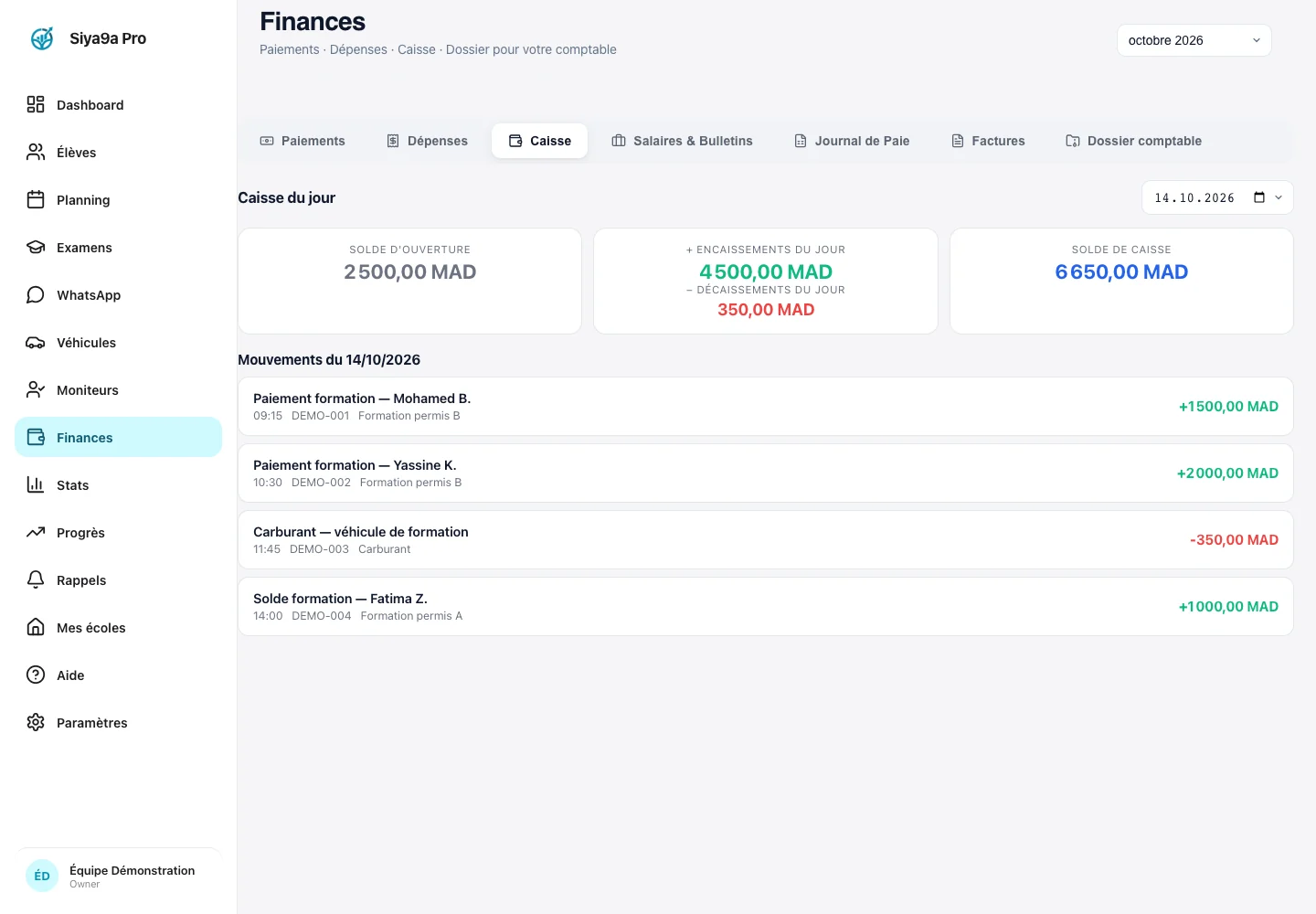Select the Carburant — véhicule de formation row
The width and height of the screenshot is (1316, 914).
[766, 539]
